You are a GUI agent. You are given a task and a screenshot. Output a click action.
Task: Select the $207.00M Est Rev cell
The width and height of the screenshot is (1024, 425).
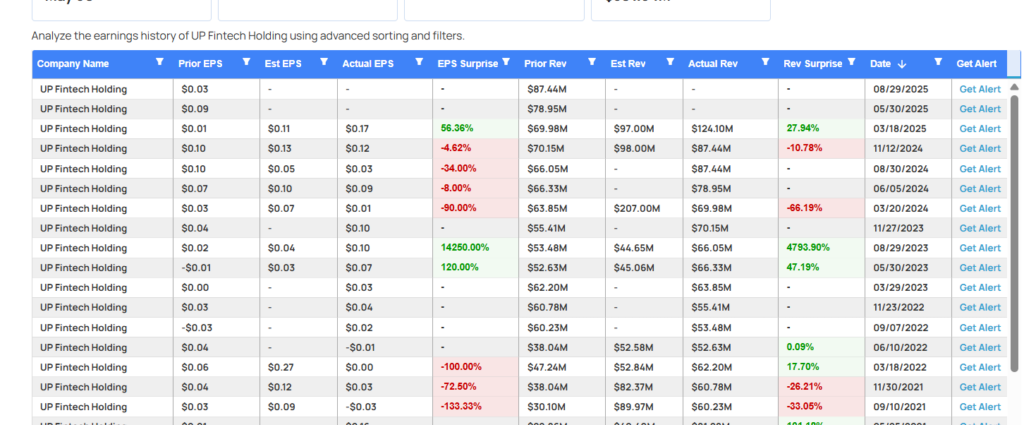645,208
